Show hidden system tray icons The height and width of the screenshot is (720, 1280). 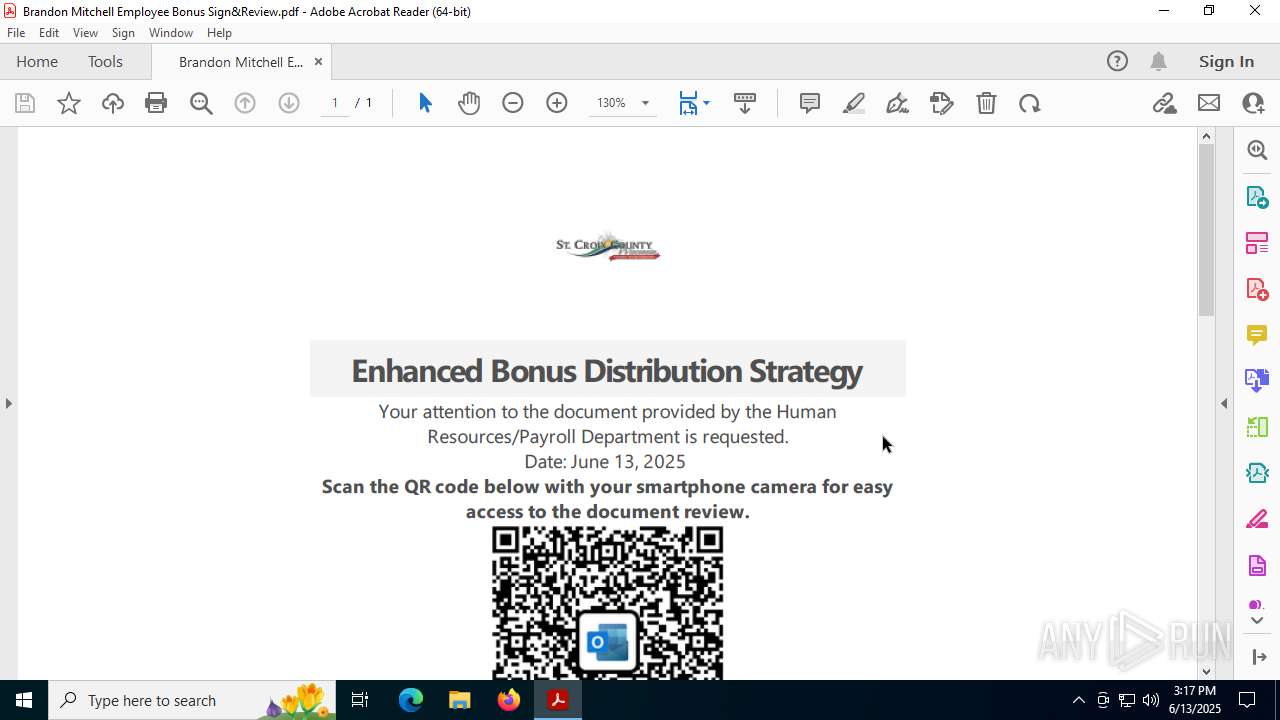click(x=1078, y=700)
